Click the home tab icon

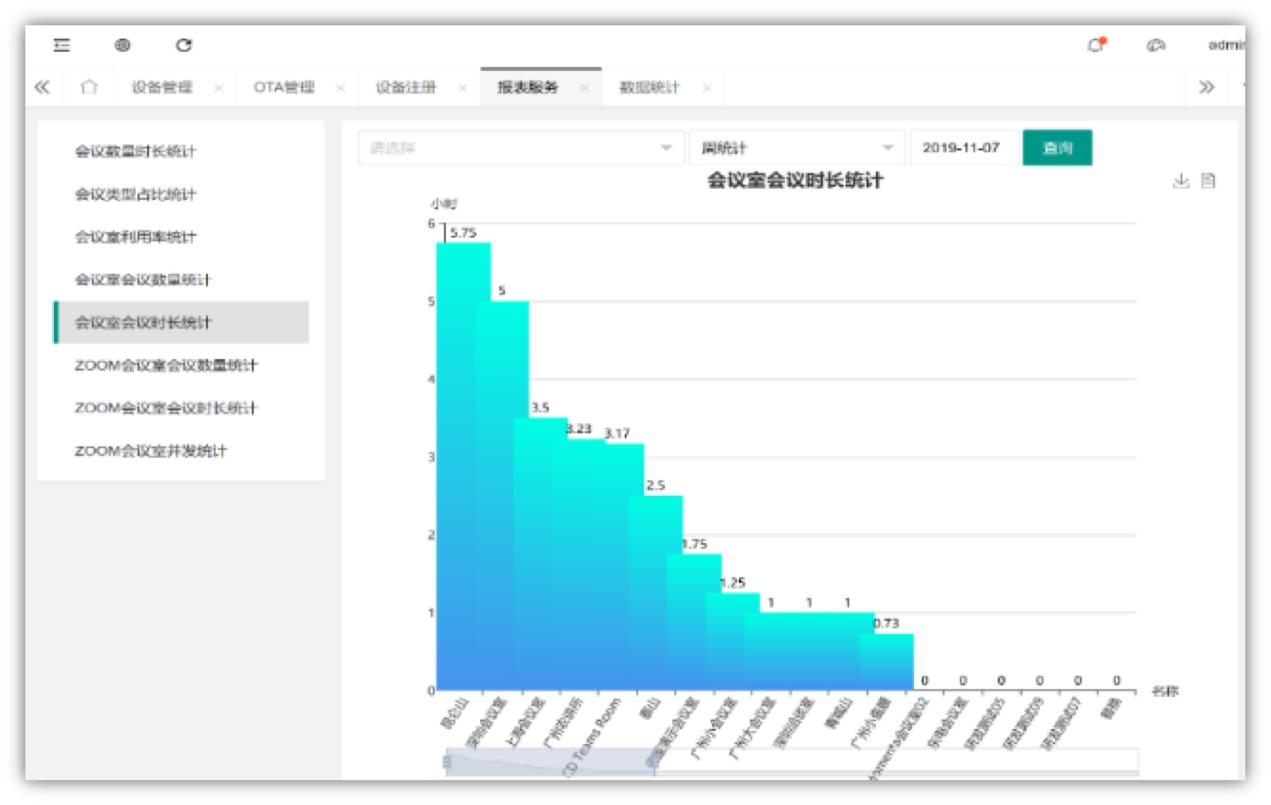pyautogui.click(x=89, y=88)
